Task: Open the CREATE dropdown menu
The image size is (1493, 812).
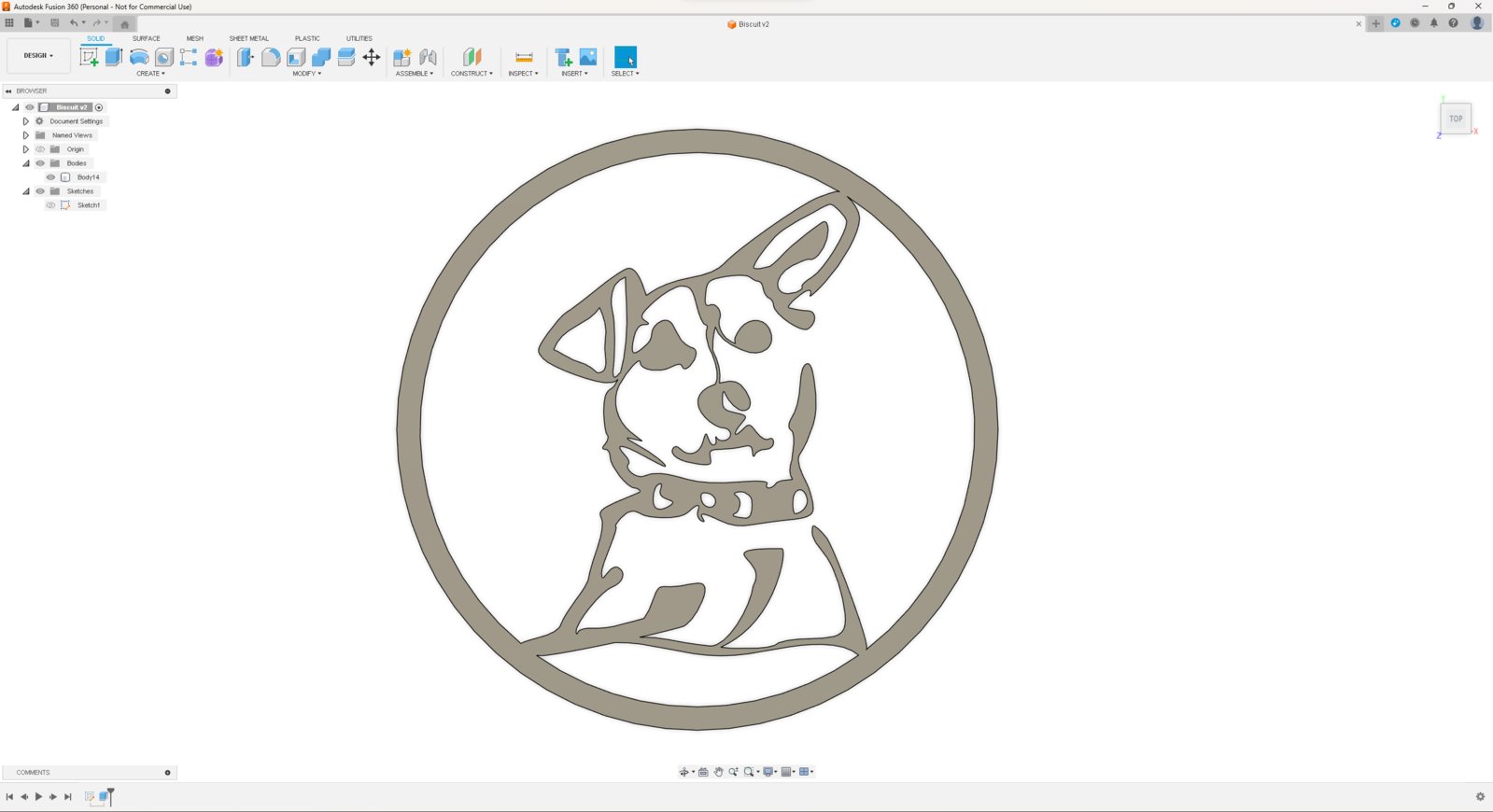Action: pos(150,74)
